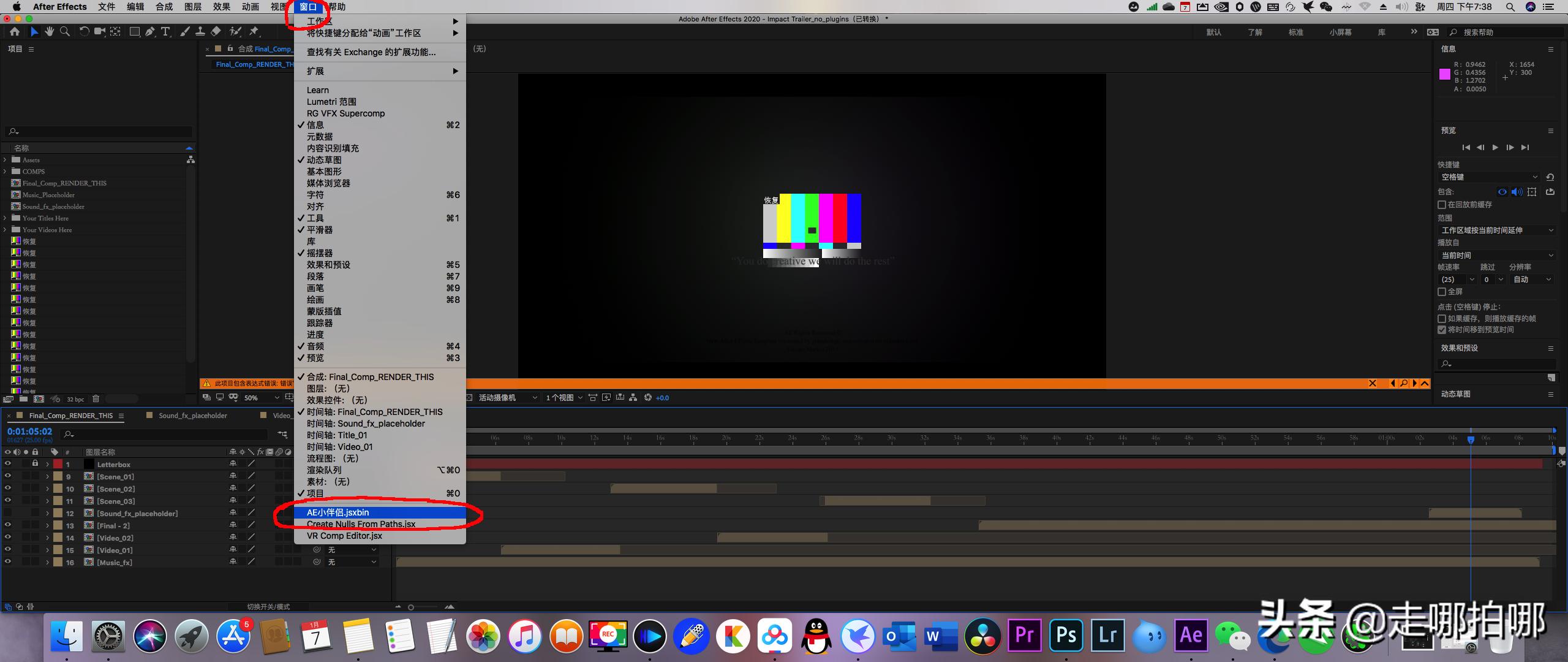Enable 在回放前缓存 checkbox
1568x662 pixels.
click(x=1442, y=205)
